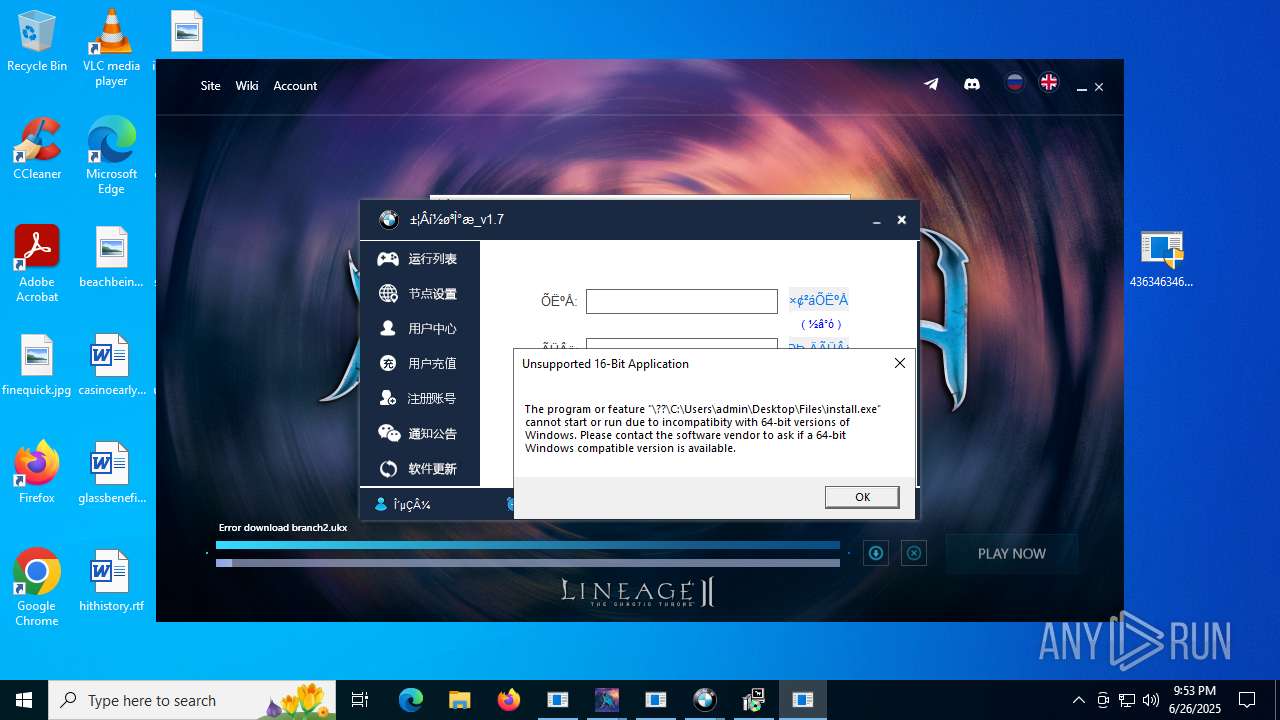
Task: Select finequick.jpg file on desktop
Action: click(x=37, y=365)
